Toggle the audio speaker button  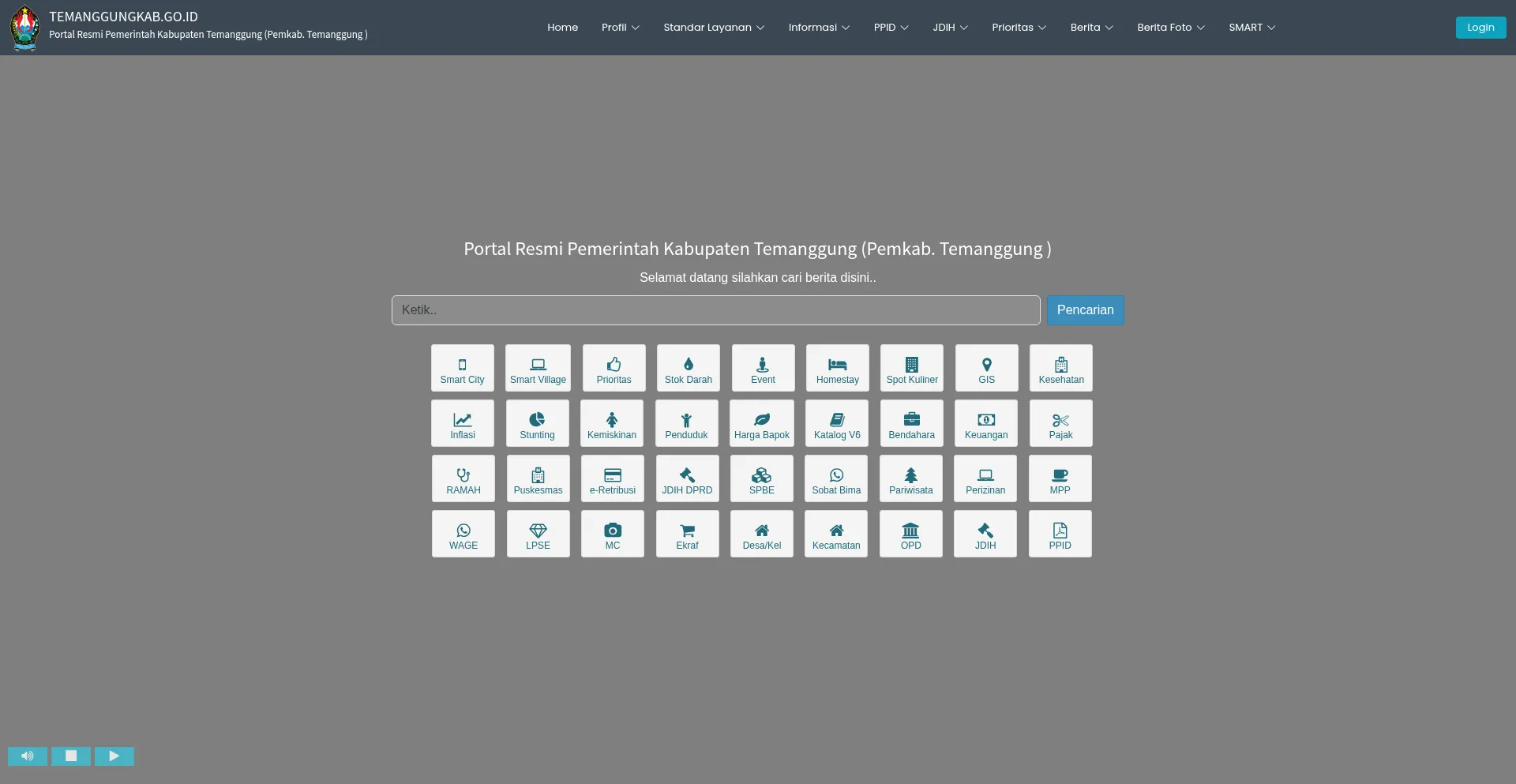(x=28, y=756)
